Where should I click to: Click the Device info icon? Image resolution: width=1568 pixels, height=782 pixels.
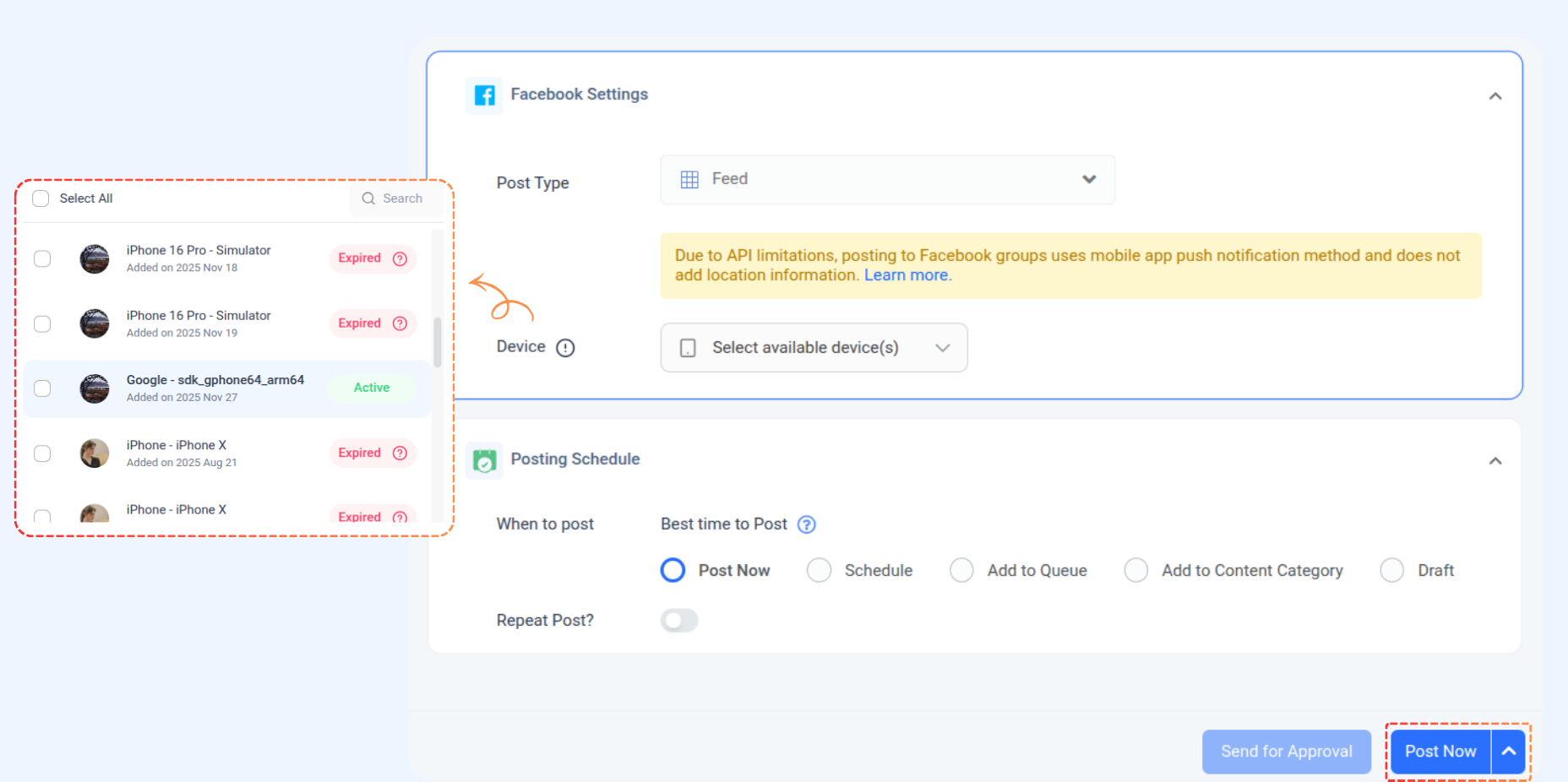pos(565,348)
